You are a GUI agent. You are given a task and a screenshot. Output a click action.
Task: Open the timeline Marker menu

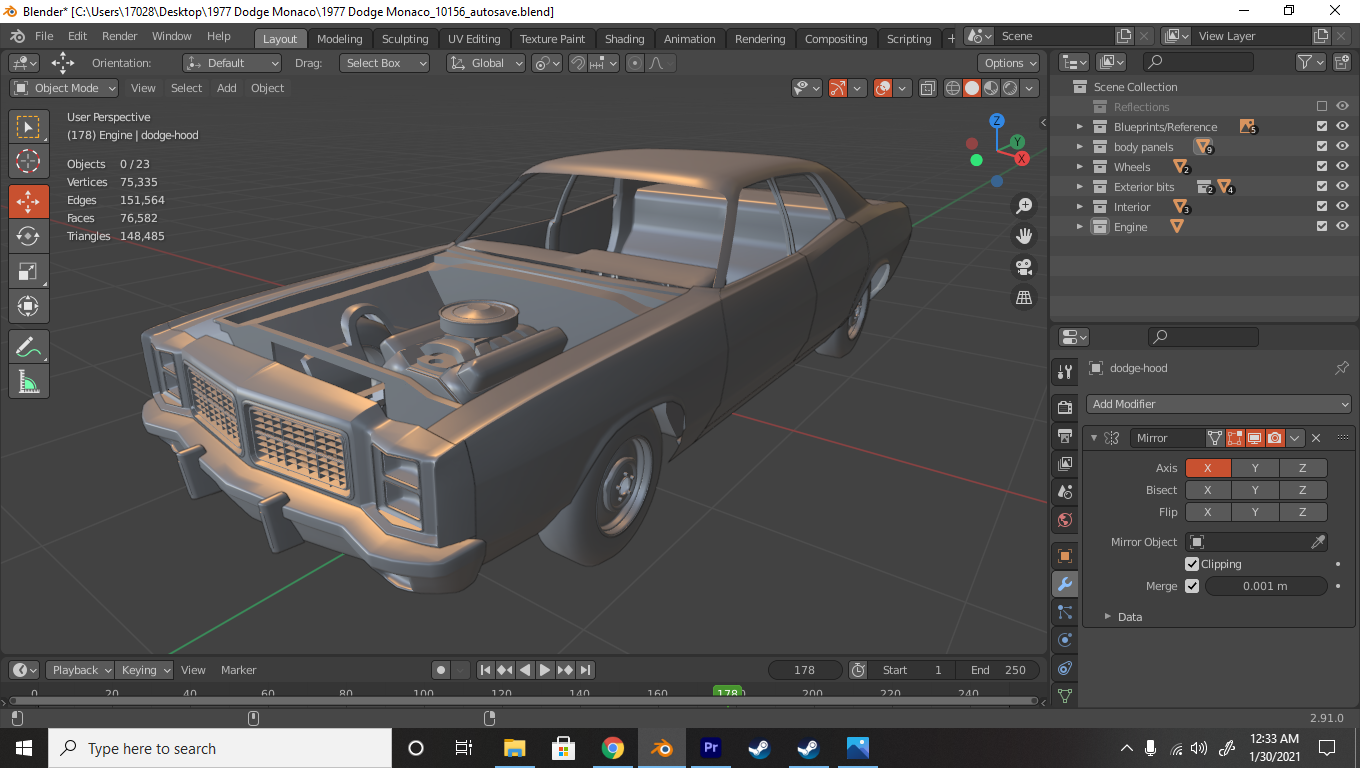point(239,670)
